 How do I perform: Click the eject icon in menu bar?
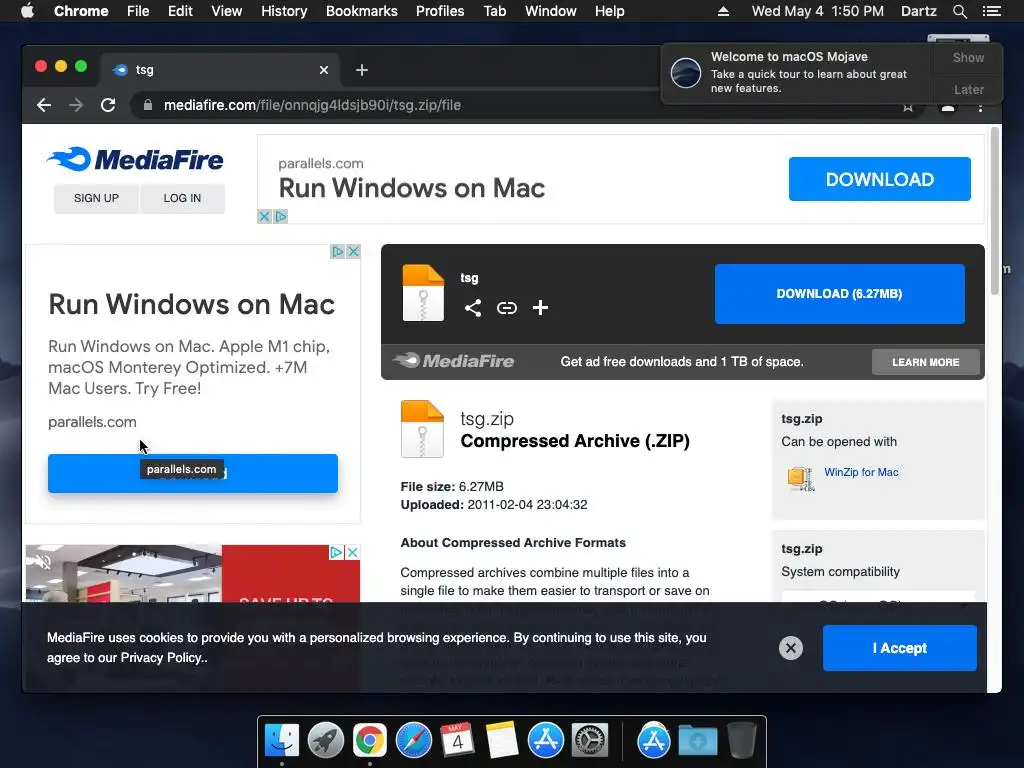(x=723, y=11)
